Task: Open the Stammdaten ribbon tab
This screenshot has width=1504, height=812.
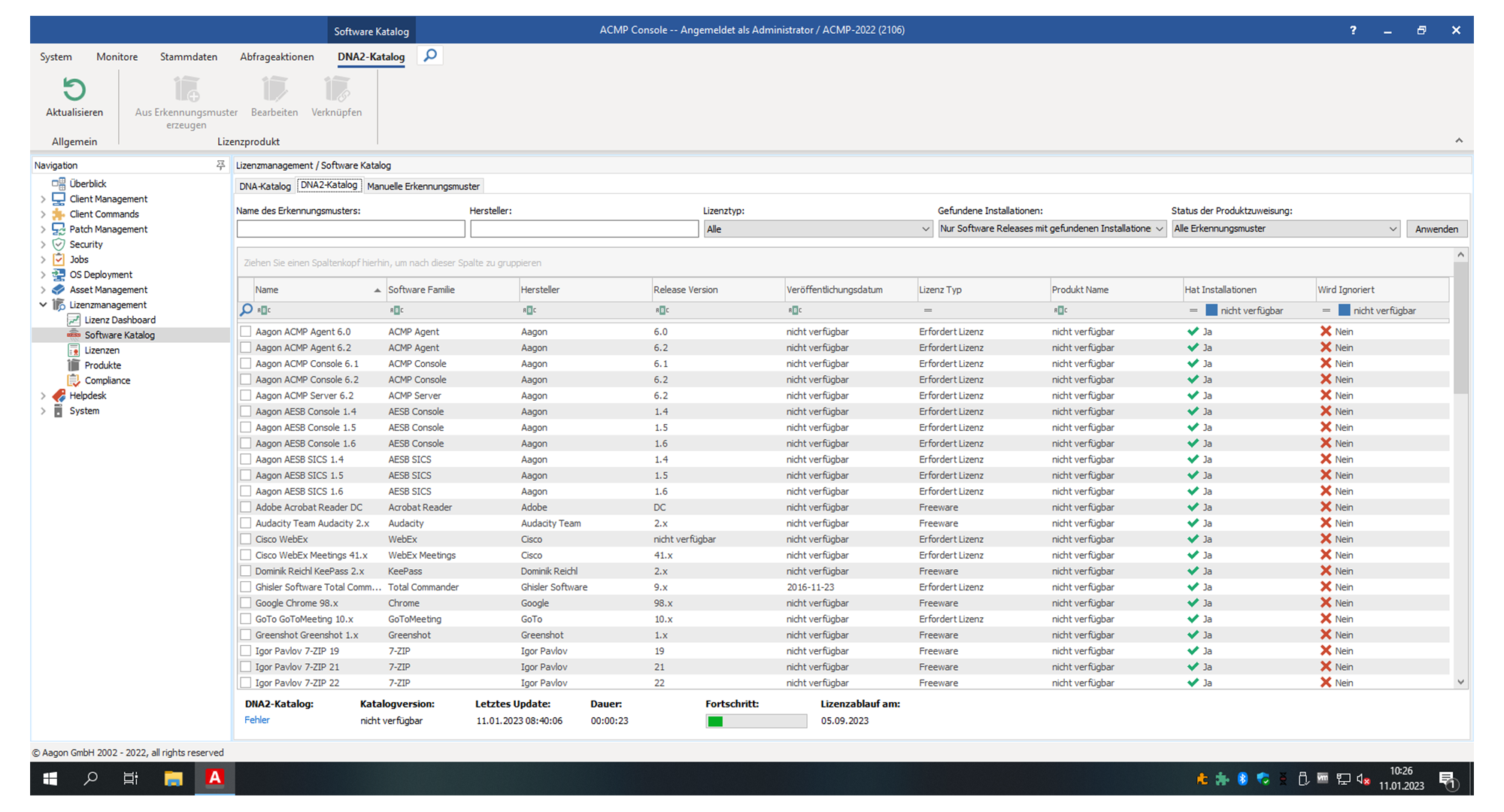Action: point(188,56)
